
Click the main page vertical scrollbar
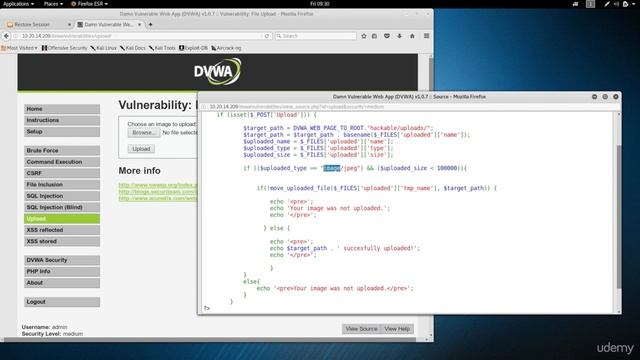[431, 196]
